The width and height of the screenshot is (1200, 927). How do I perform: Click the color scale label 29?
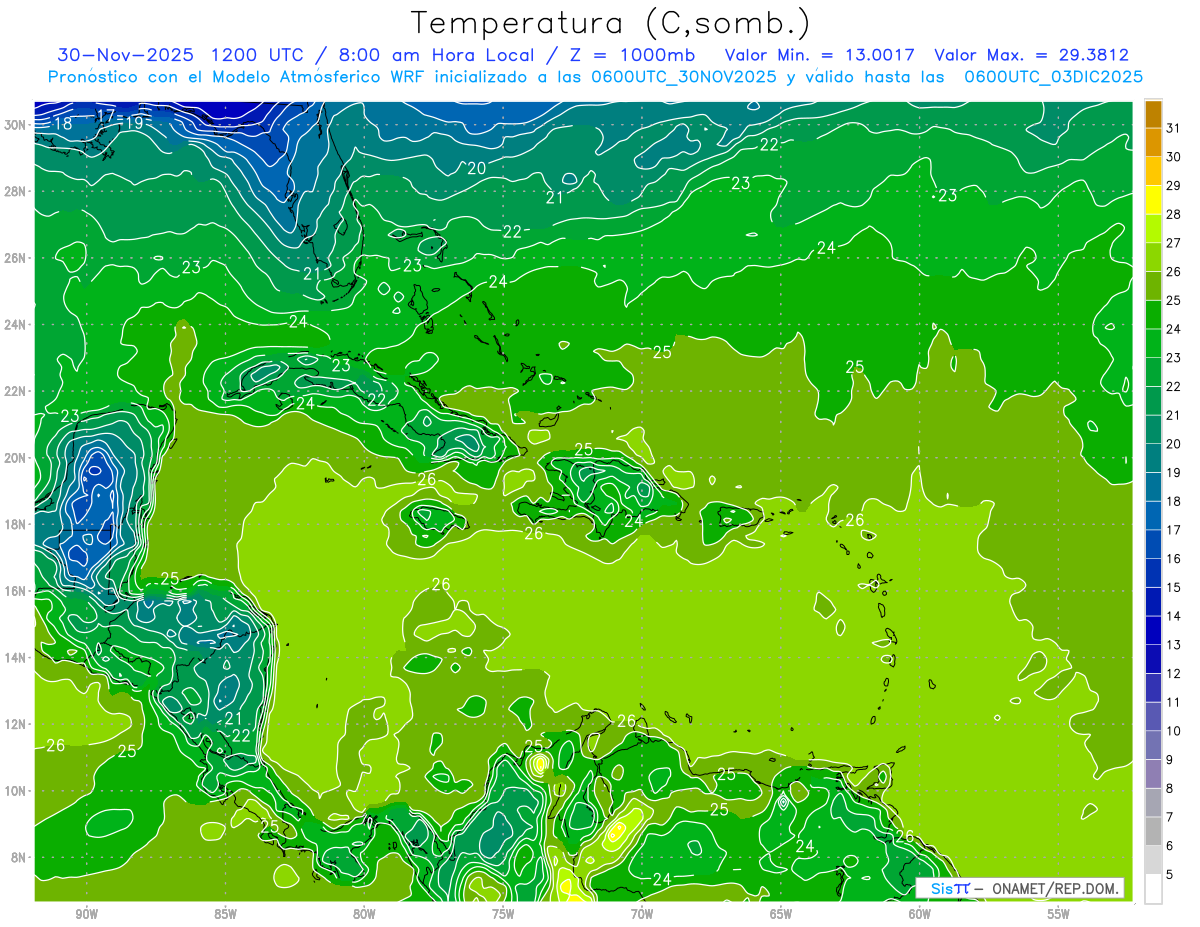[x=1174, y=185]
